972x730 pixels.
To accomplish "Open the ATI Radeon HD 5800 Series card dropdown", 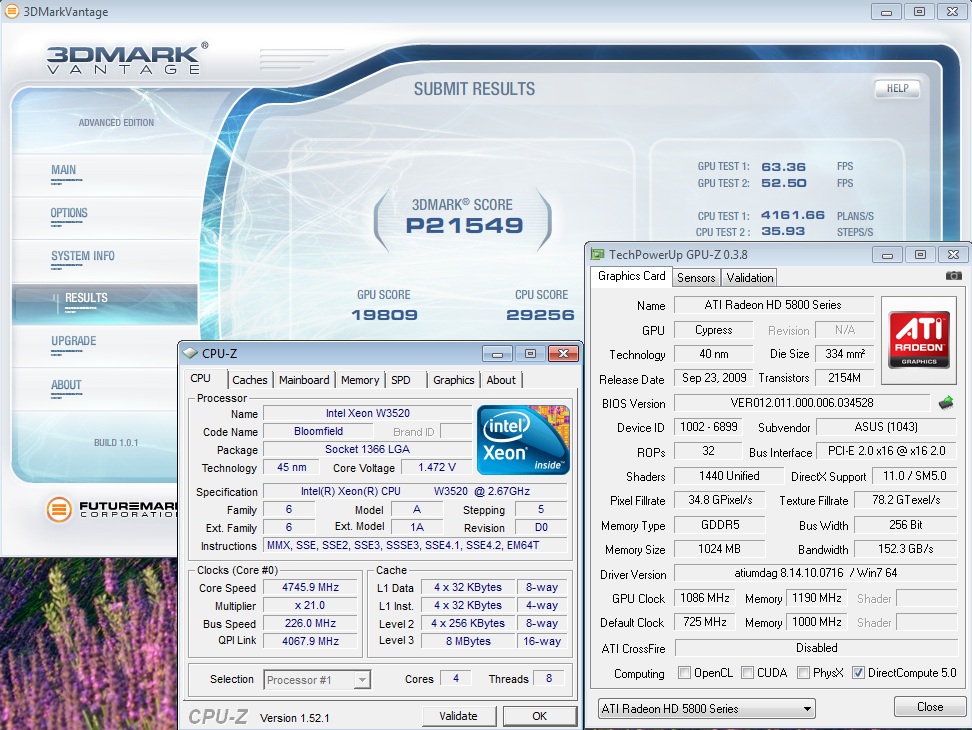I will 707,708.
